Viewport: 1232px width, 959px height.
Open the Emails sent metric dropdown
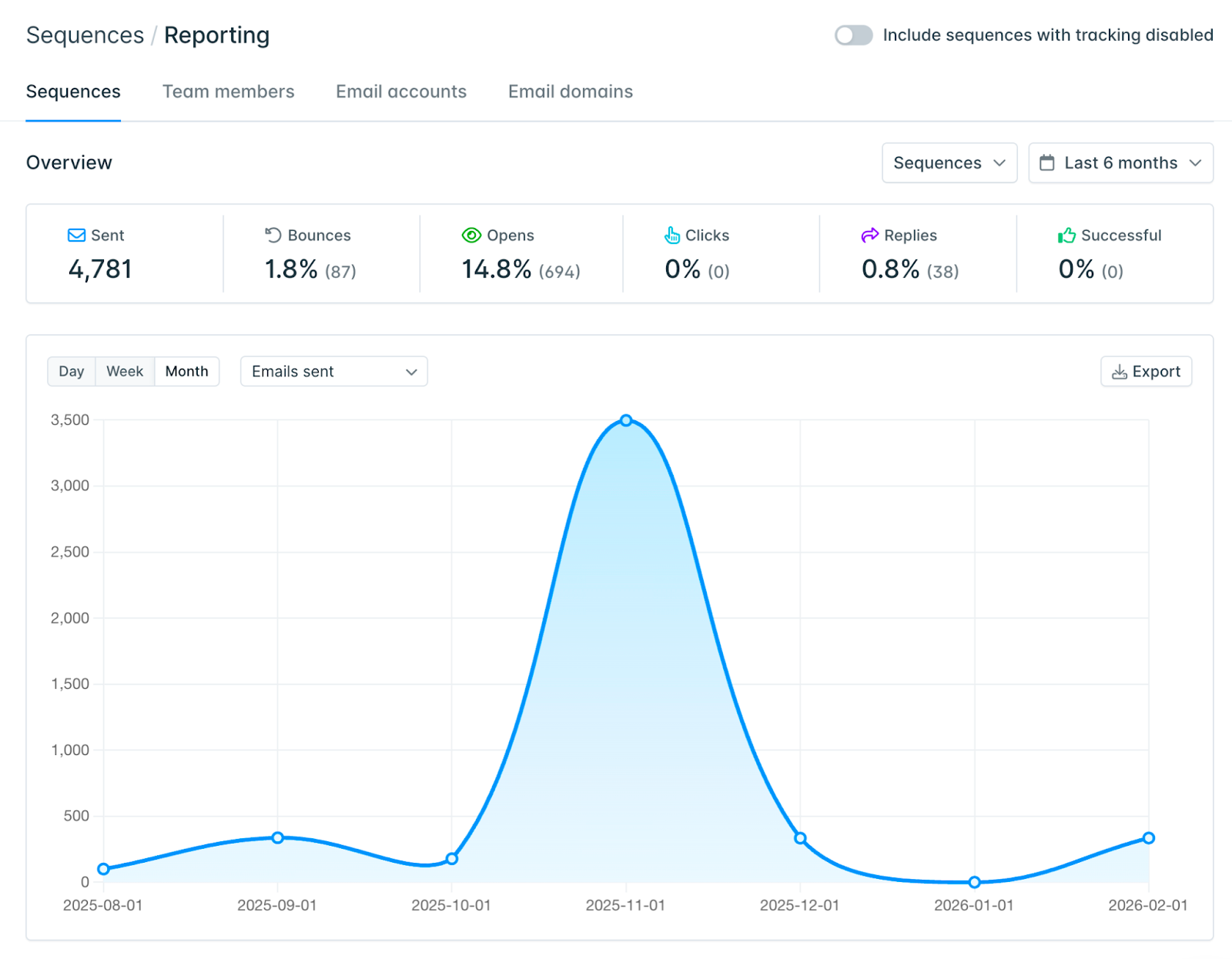click(x=333, y=372)
